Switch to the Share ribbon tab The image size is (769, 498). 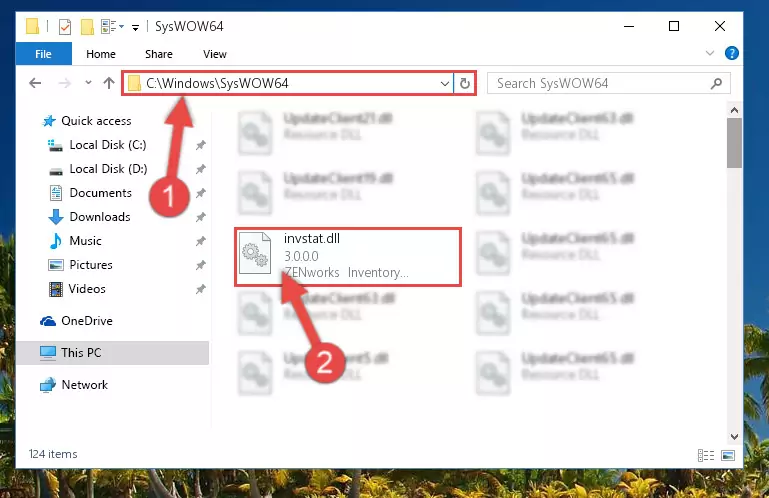coord(158,54)
